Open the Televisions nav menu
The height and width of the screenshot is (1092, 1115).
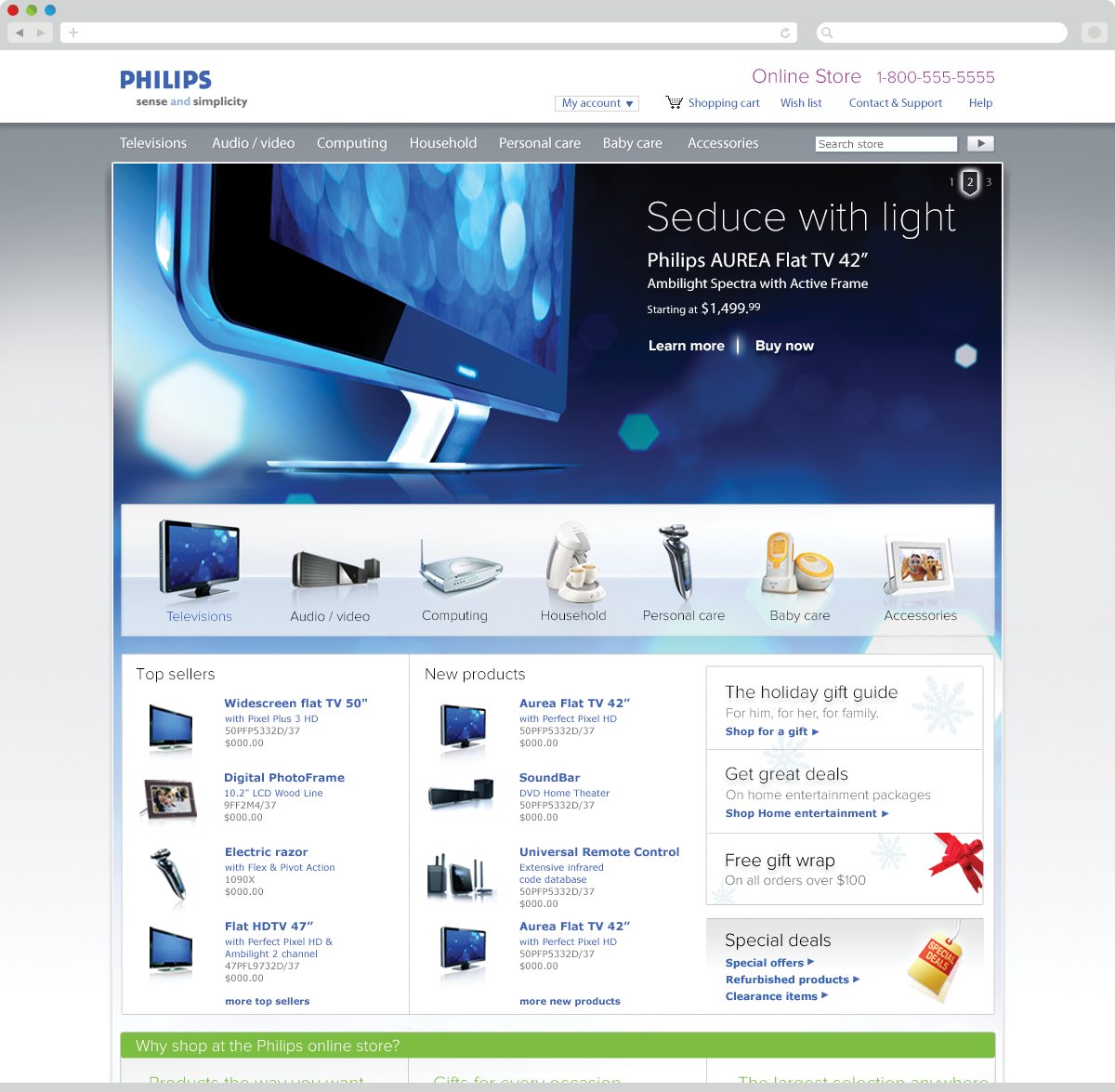[x=153, y=143]
